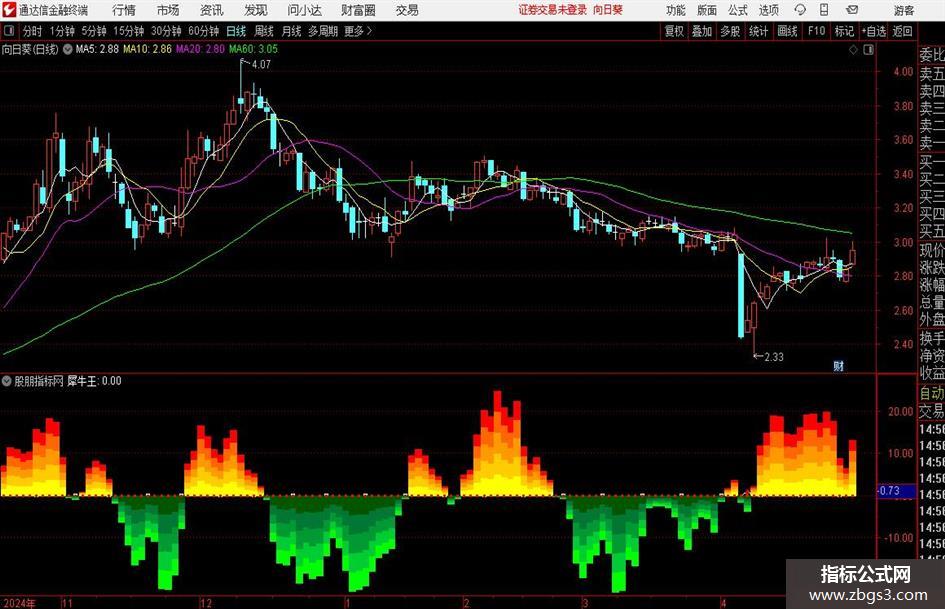Click the 现价 label in side panel
Viewport: 945px width, 609px height.
(x=932, y=250)
